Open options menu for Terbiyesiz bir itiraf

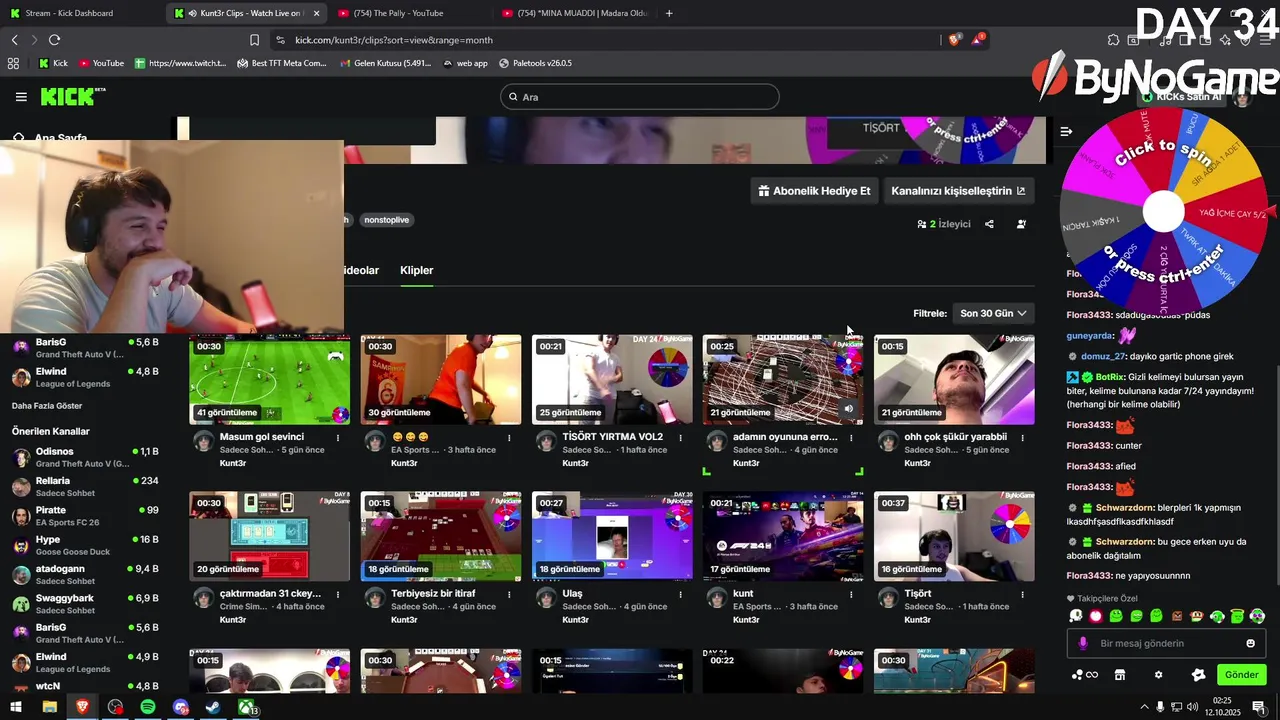pyautogui.click(x=509, y=594)
